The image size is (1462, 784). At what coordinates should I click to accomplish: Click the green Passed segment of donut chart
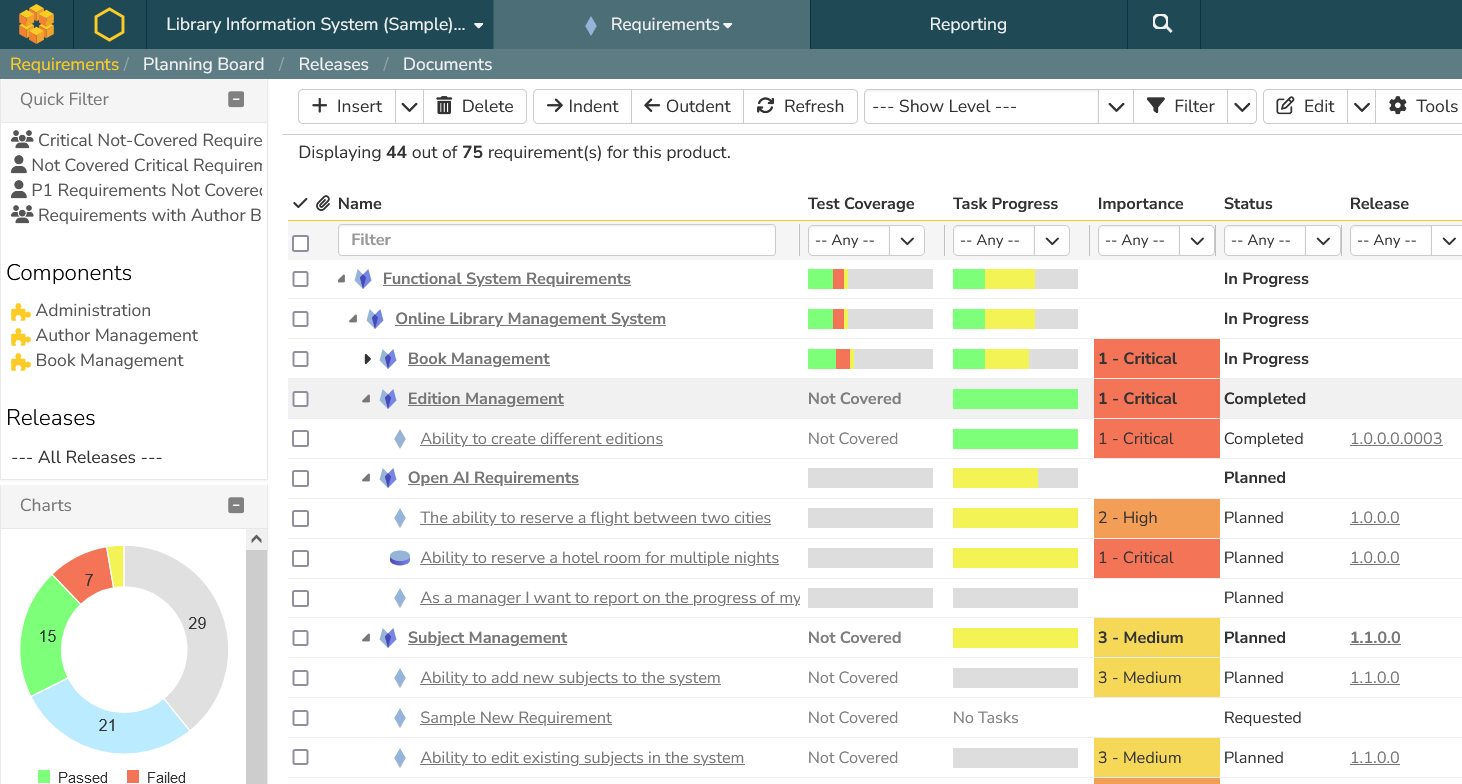click(42, 635)
